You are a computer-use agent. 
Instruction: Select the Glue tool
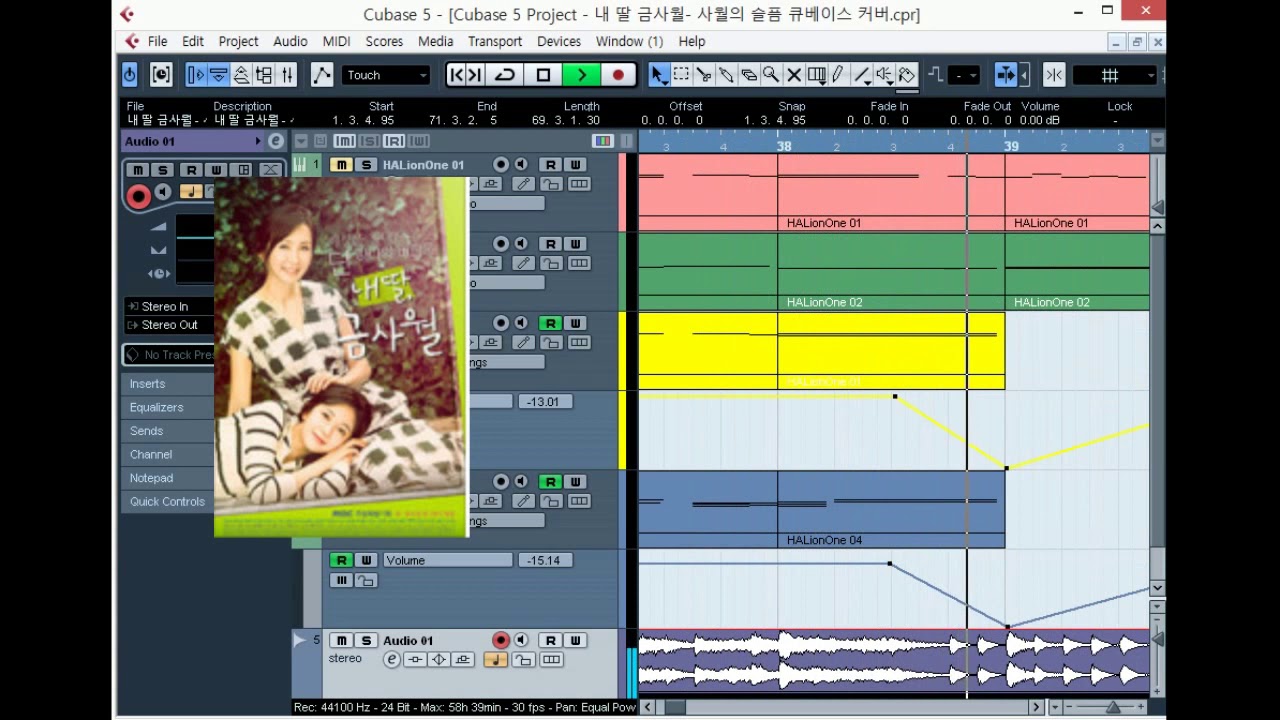coord(726,75)
